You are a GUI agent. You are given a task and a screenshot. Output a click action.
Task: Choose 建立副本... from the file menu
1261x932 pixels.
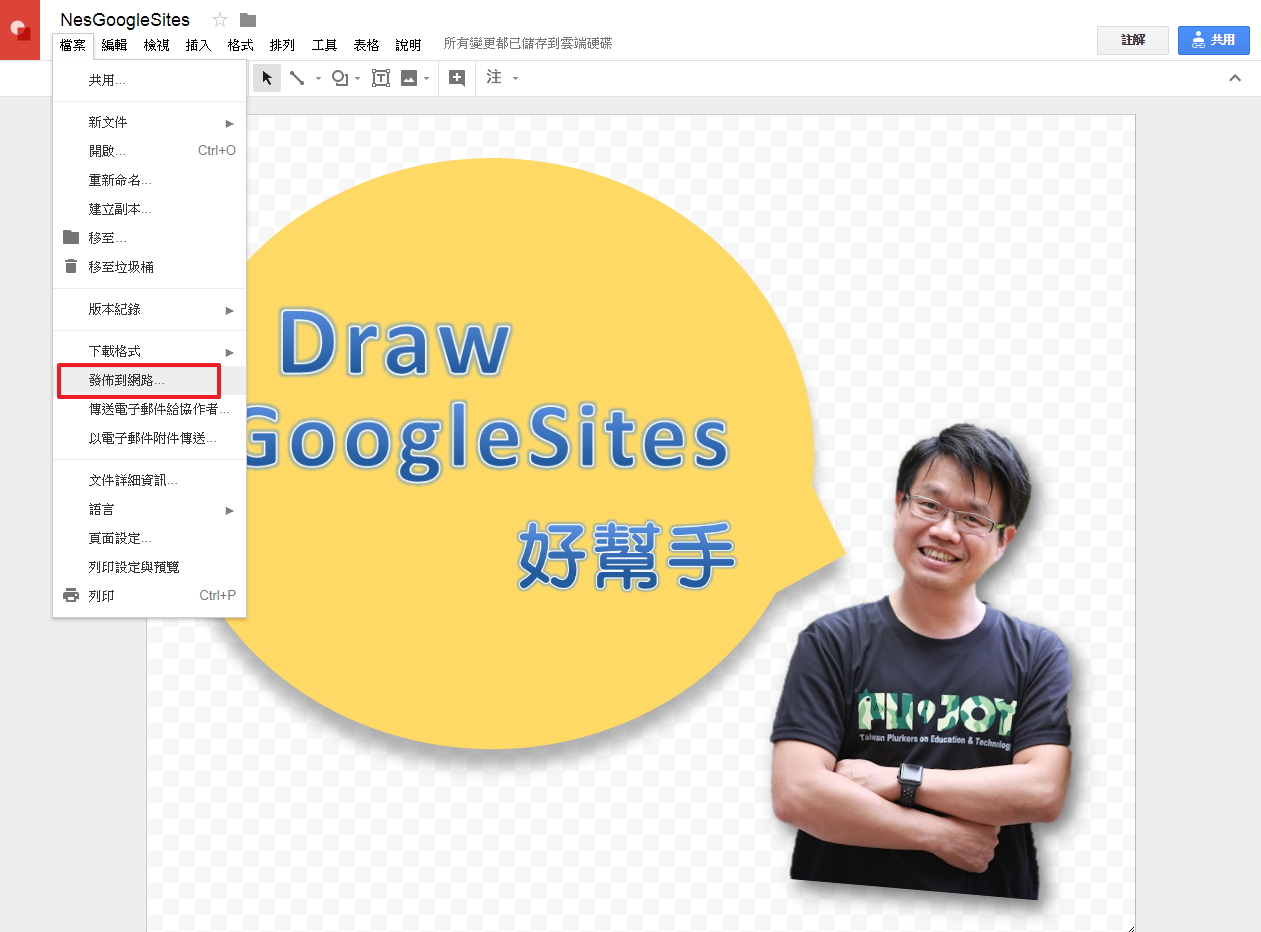150,209
